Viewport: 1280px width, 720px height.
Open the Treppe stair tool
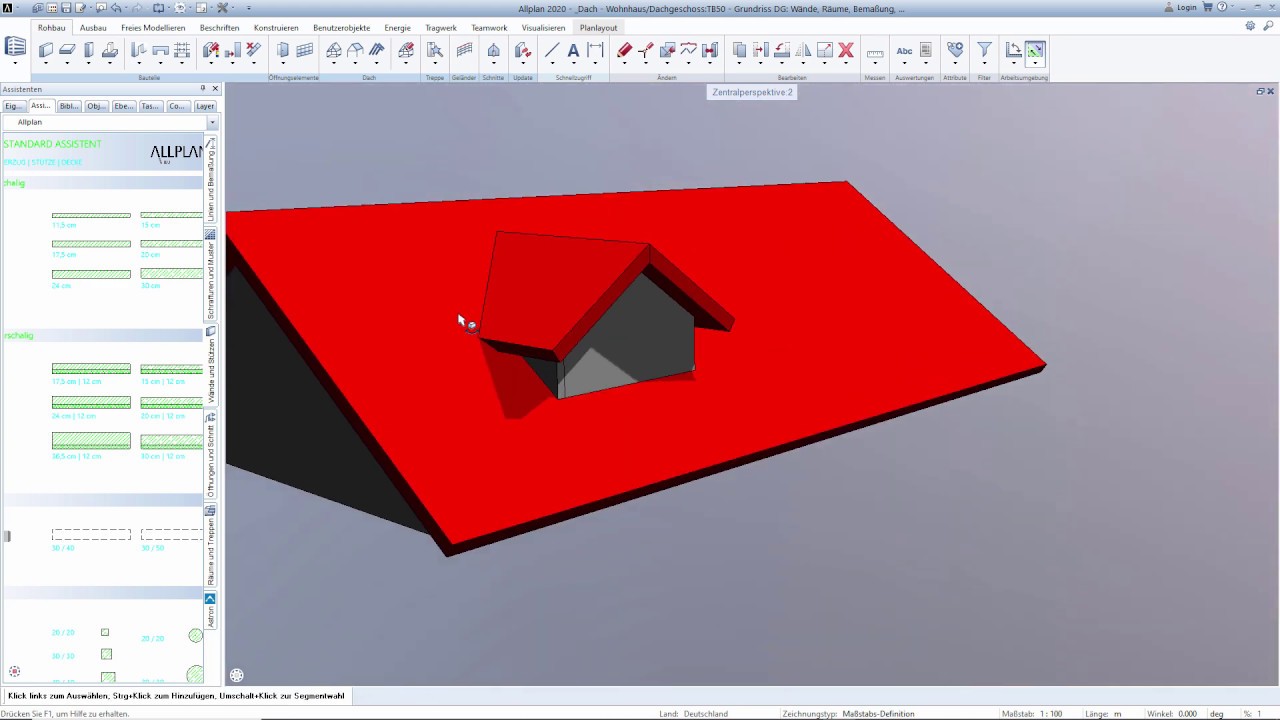pos(434,50)
